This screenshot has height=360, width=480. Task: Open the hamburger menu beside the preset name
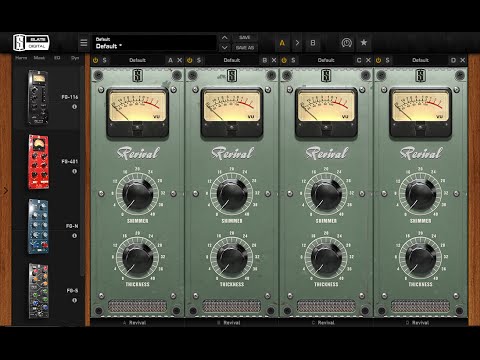click(x=84, y=43)
